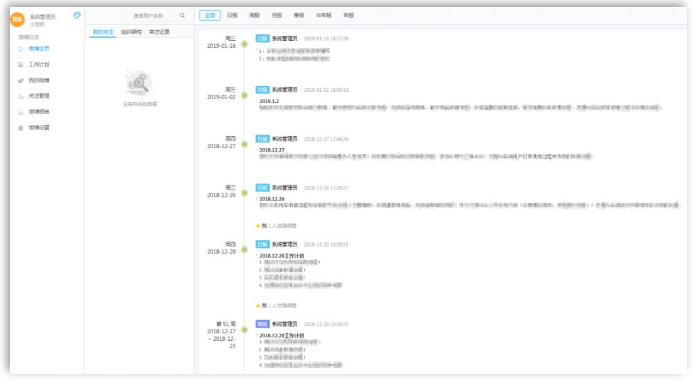Click timeline dot for 2019-01-16
698x384 pixels.
[x=244, y=44]
